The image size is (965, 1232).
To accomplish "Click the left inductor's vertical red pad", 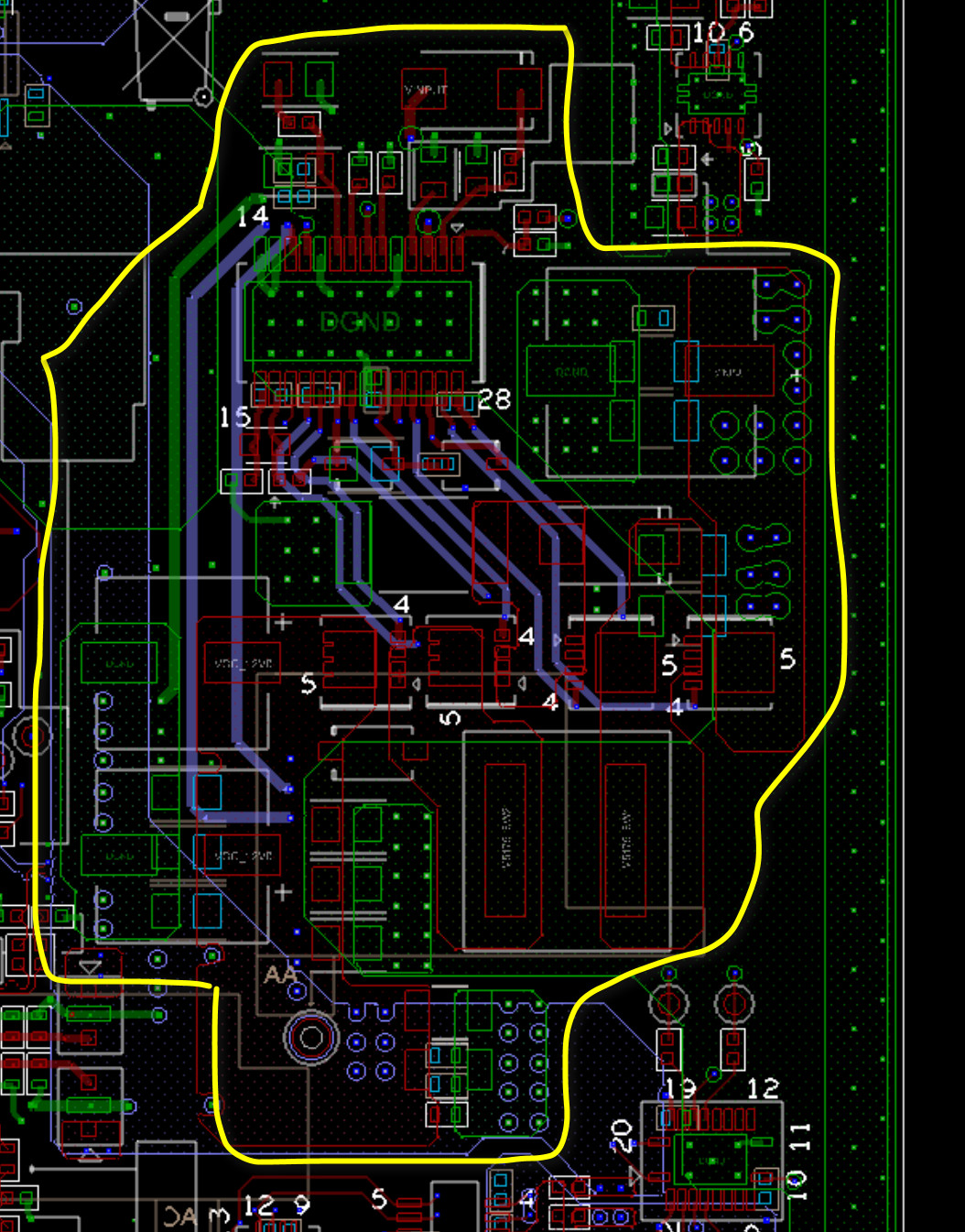I will coord(505,840).
